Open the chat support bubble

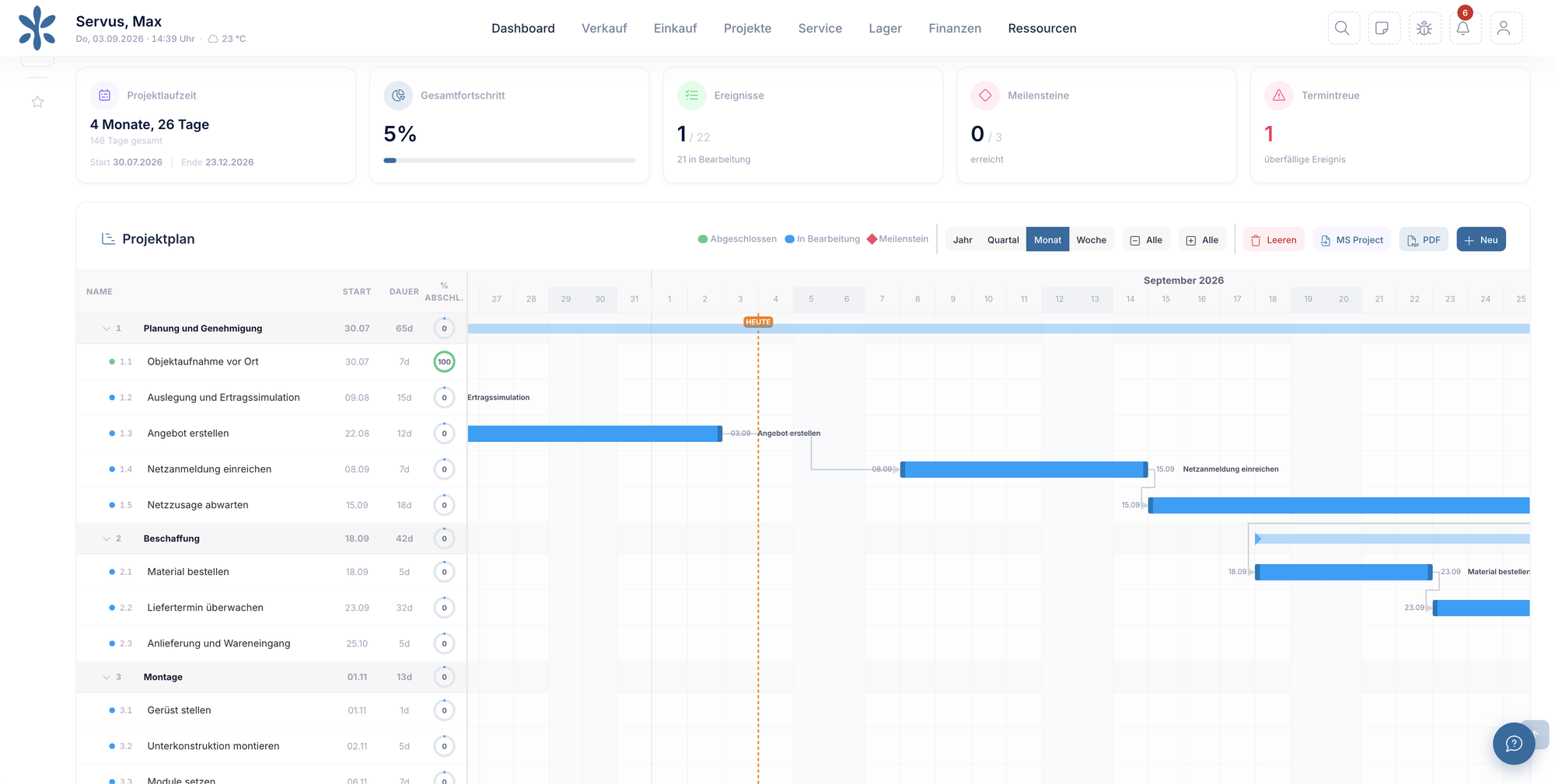click(1513, 744)
